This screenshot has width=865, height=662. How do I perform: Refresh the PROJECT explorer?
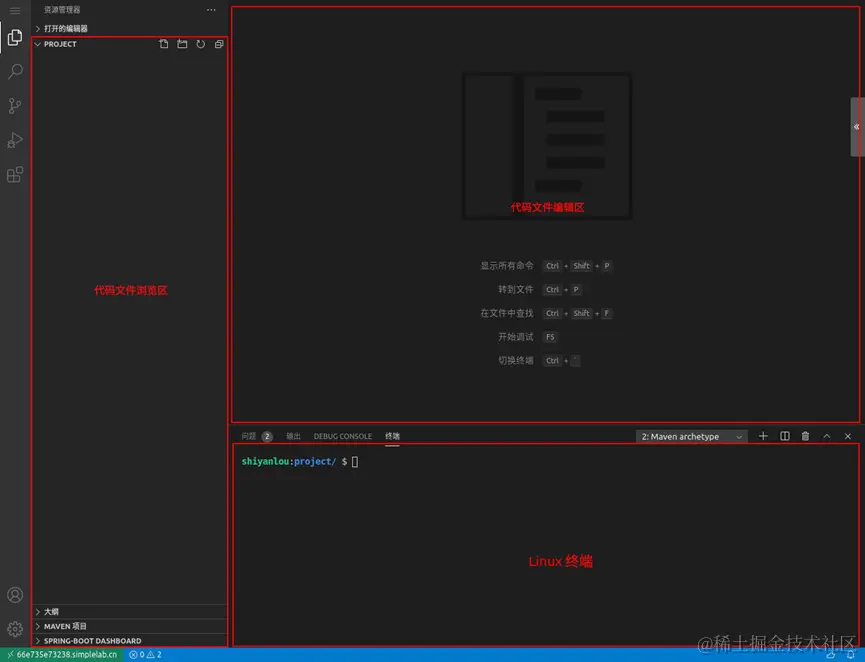201,44
